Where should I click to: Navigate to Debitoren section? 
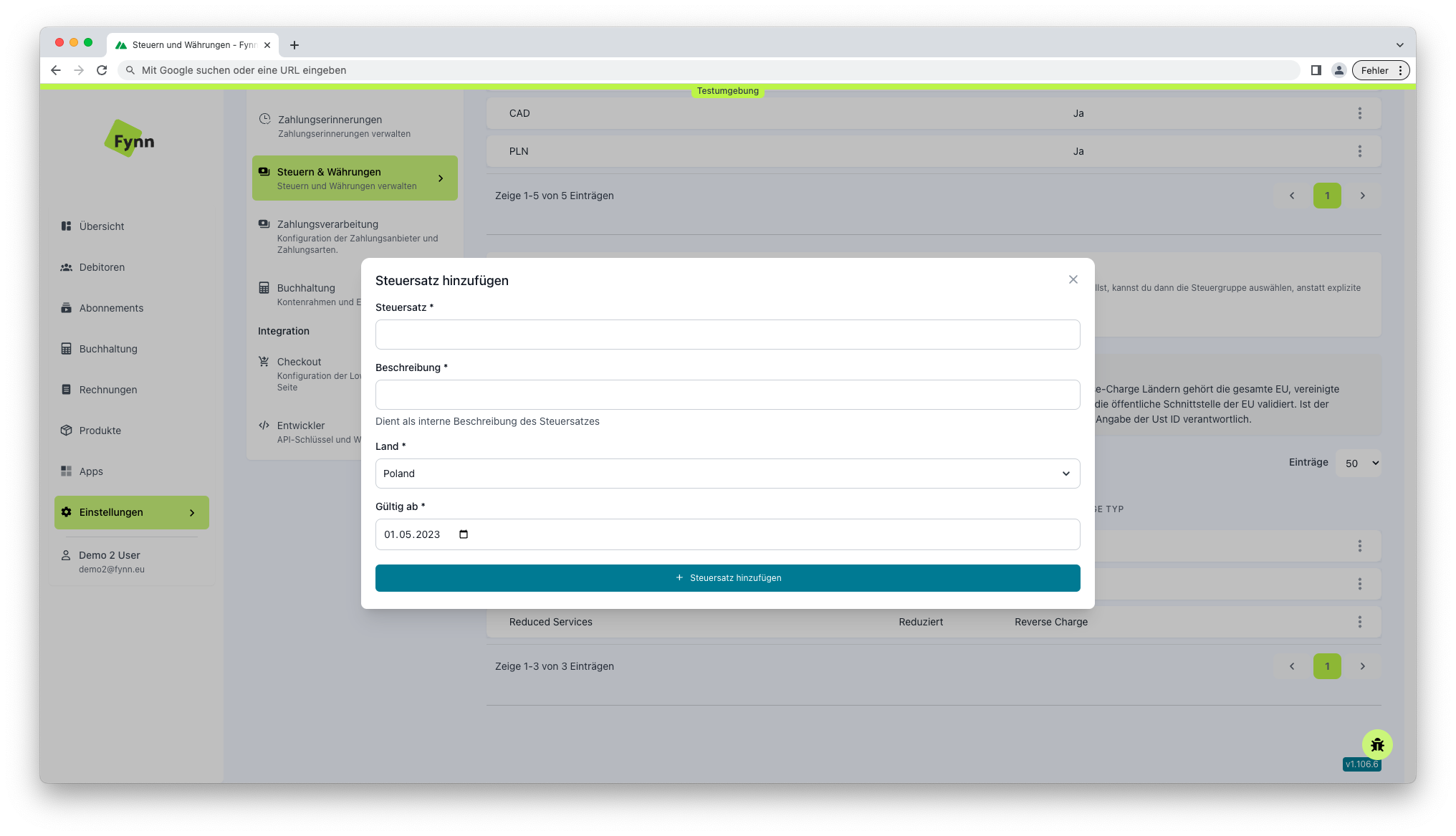pyautogui.click(x=104, y=267)
